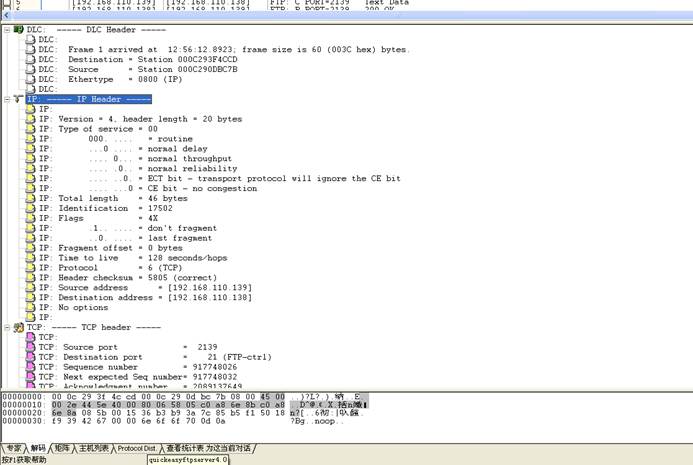Click hex dump offset 00000010 row
Image resolution: width=693 pixels, height=465 pixels.
click(185, 405)
